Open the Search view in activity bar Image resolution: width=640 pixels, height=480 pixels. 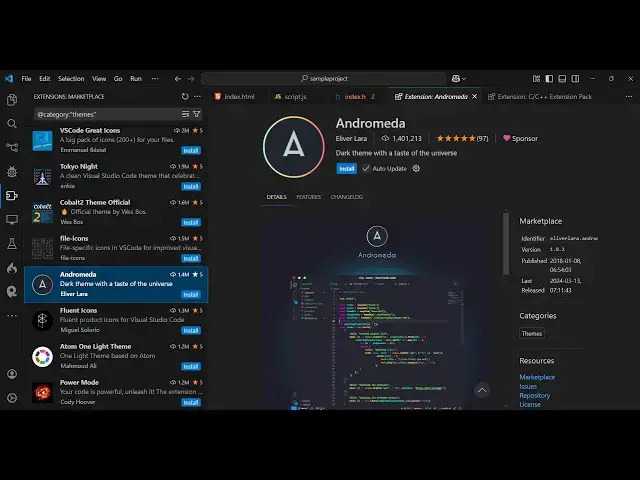pos(12,123)
